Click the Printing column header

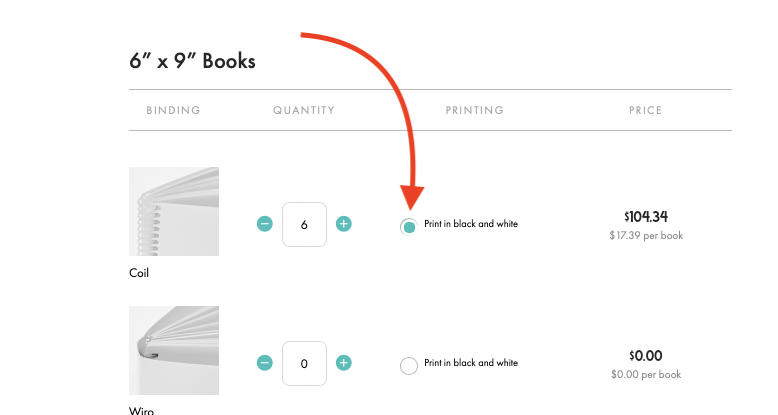[x=474, y=110]
